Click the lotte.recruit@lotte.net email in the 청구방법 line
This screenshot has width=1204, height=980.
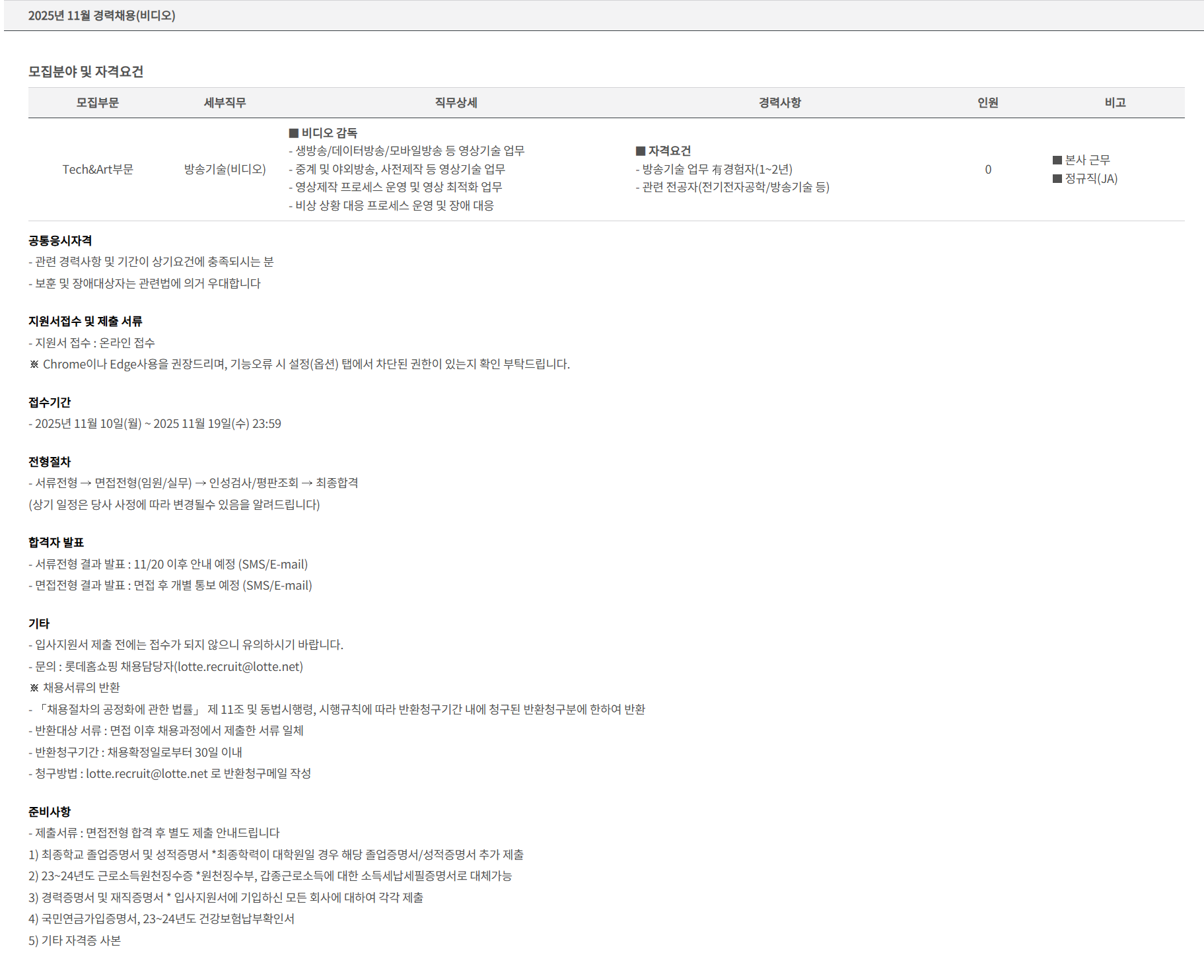coord(147,774)
